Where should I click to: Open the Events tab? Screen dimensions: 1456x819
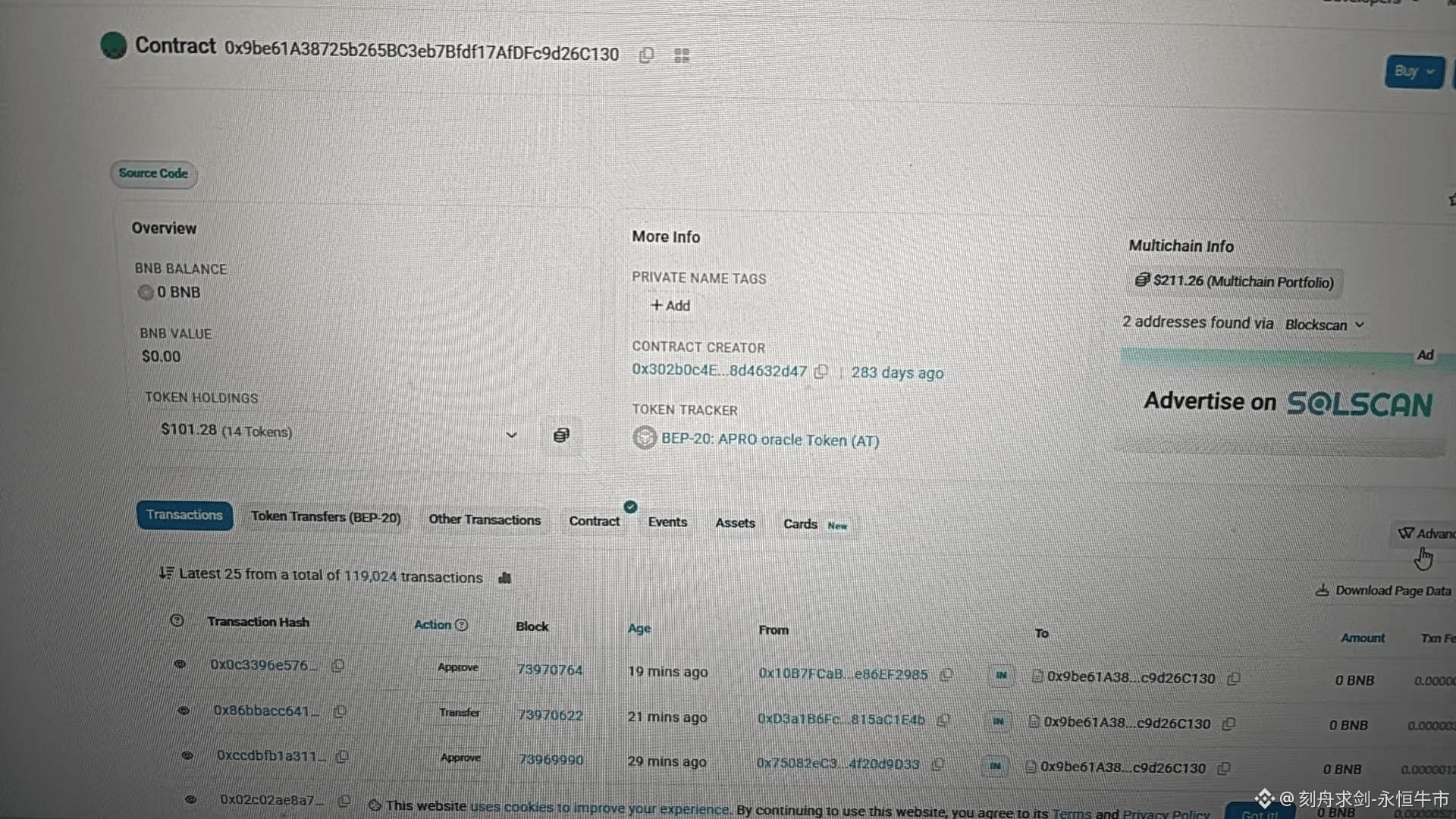(667, 522)
